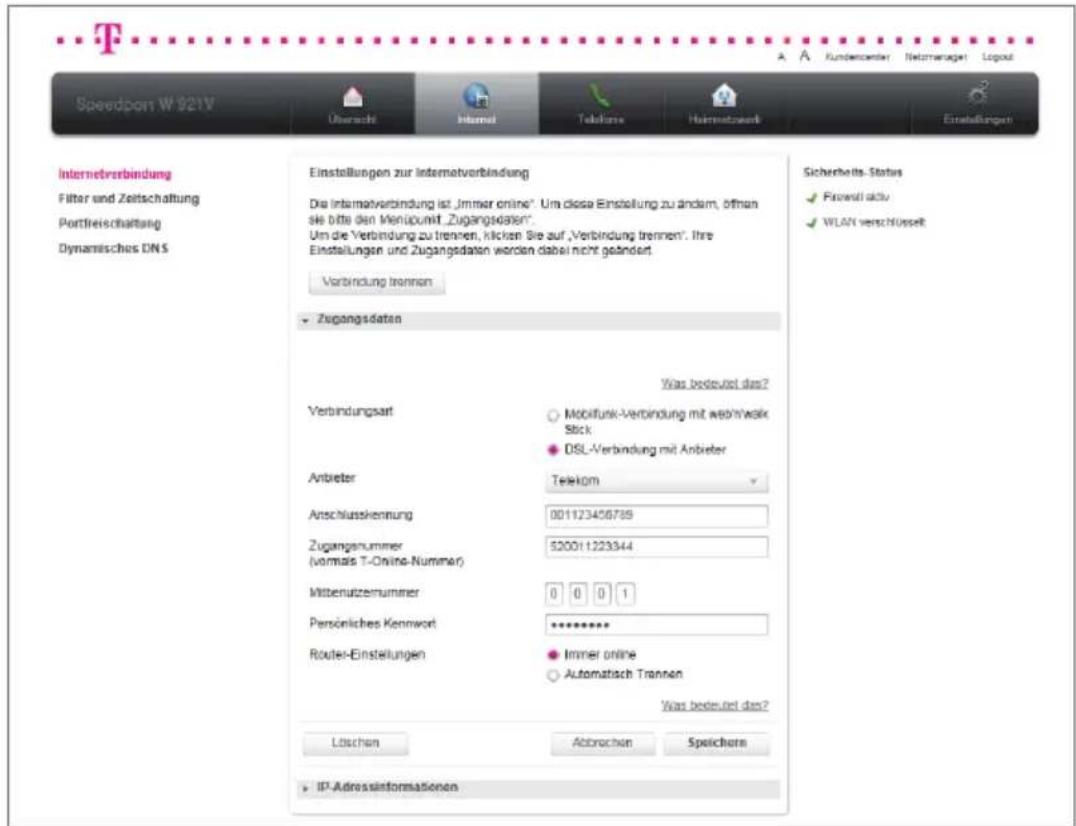Open the Anbieter Telekom dropdown
This screenshot has height=826, width=1076.
point(657,481)
